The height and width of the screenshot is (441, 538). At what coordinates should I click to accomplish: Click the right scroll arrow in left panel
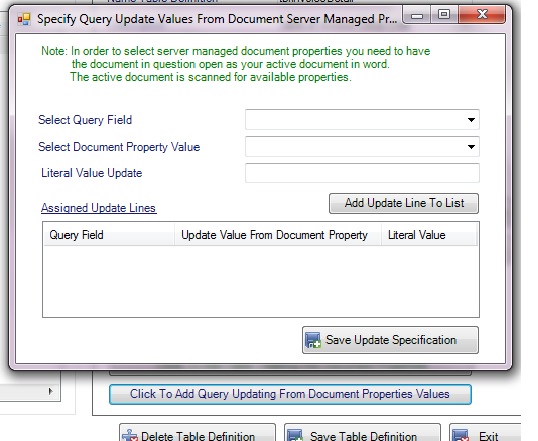51,391
